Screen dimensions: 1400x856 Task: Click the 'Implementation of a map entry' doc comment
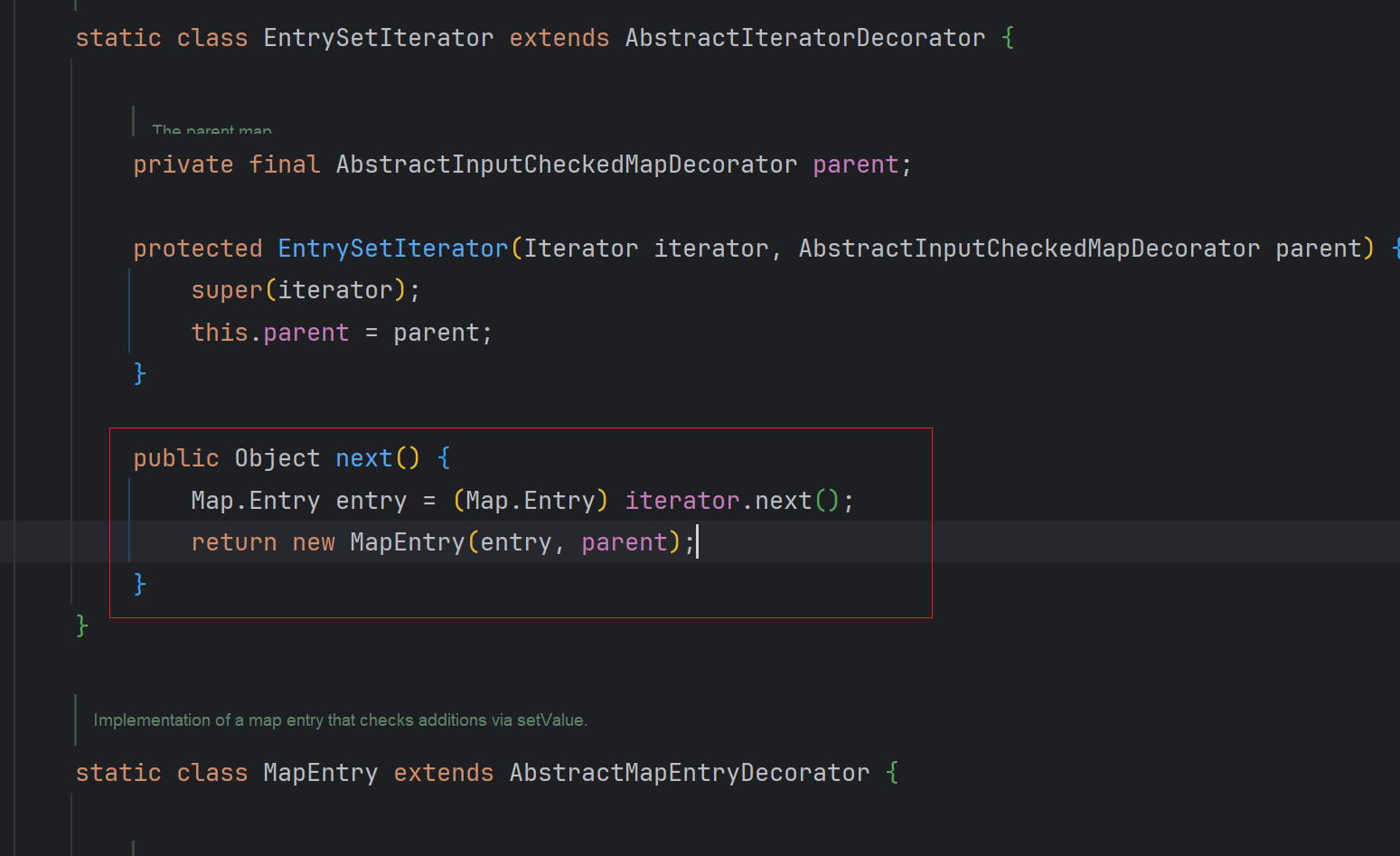click(x=340, y=720)
